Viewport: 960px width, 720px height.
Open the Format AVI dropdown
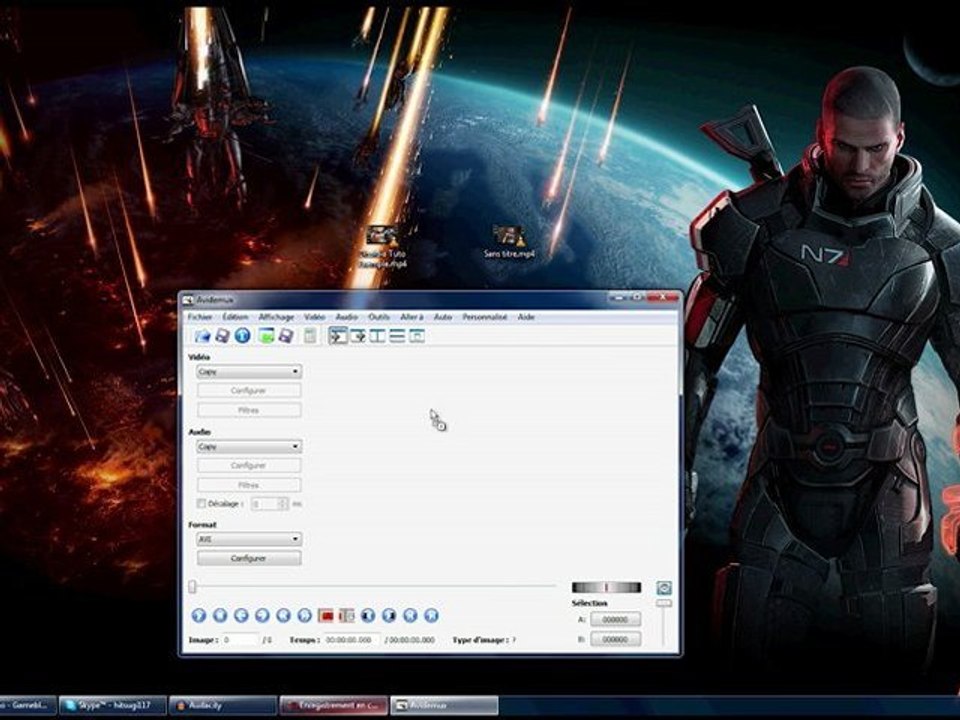point(249,539)
